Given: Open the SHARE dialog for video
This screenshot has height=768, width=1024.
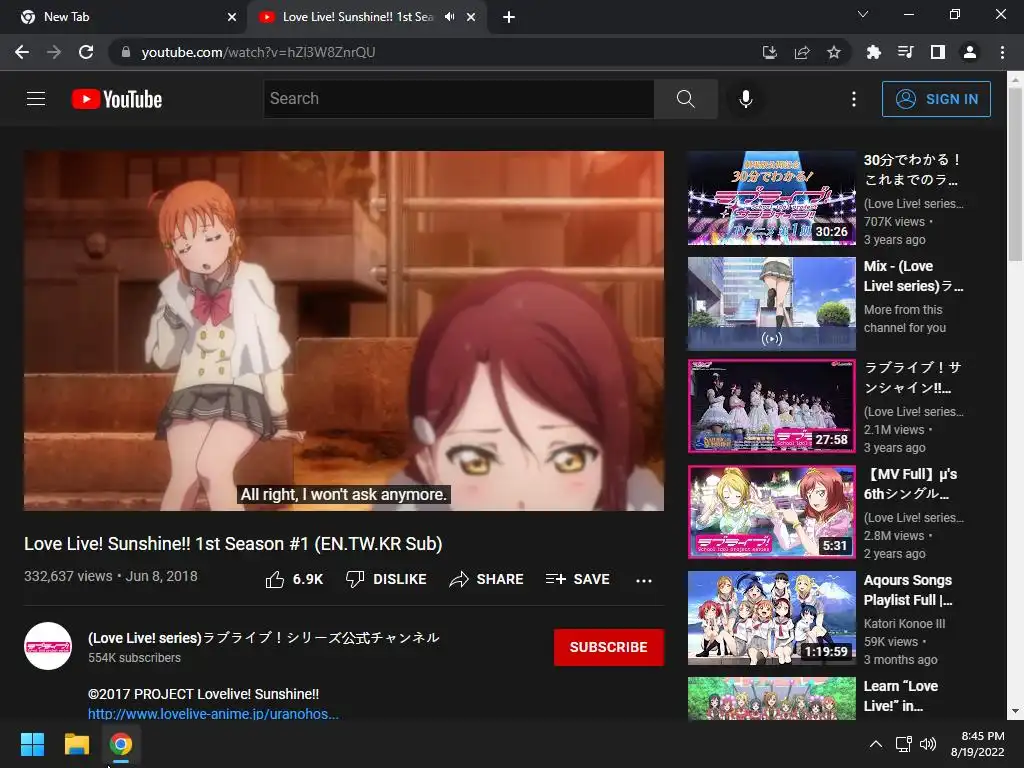Looking at the screenshot, I should [x=487, y=579].
